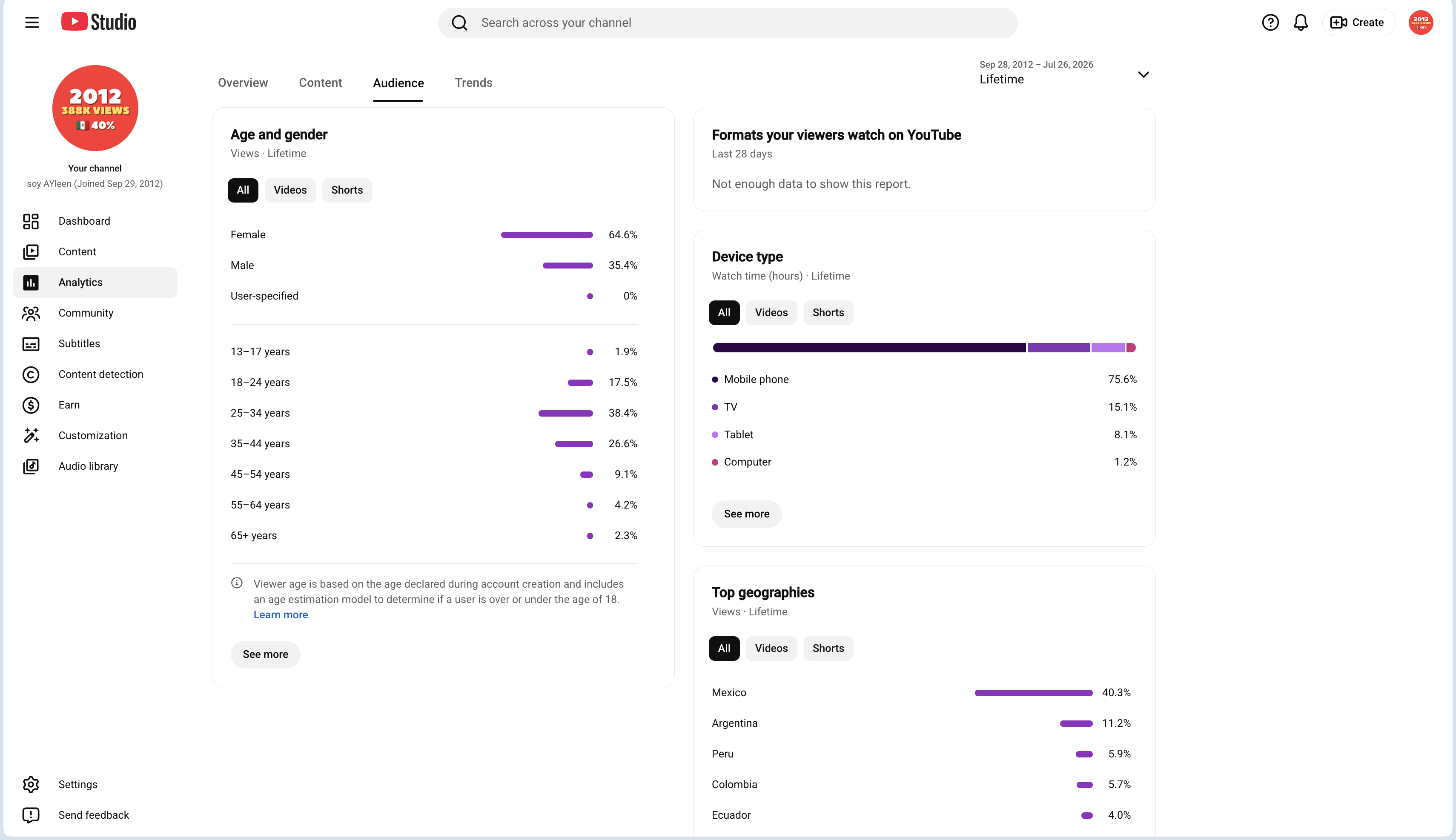Open Earn from the sidebar
Image resolution: width=1456 pixels, height=840 pixels.
(95, 405)
